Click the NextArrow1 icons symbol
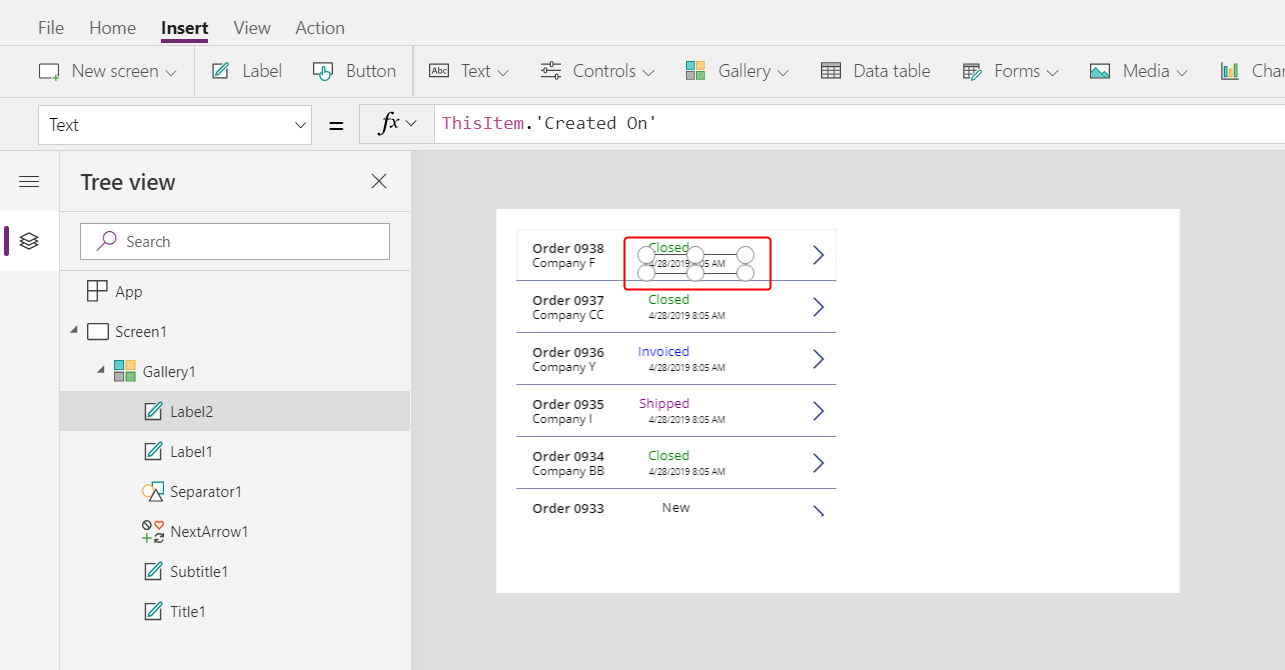1285x670 pixels. tap(153, 531)
